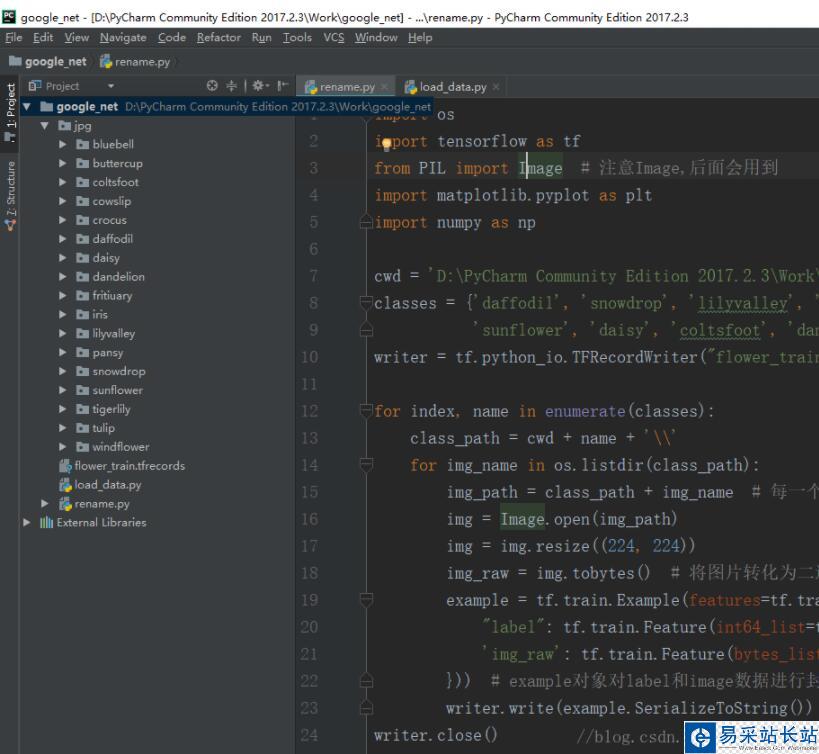The width and height of the screenshot is (819, 754).
Task: Click the Collapse All icon in Project toolbar
Action: 233,87
